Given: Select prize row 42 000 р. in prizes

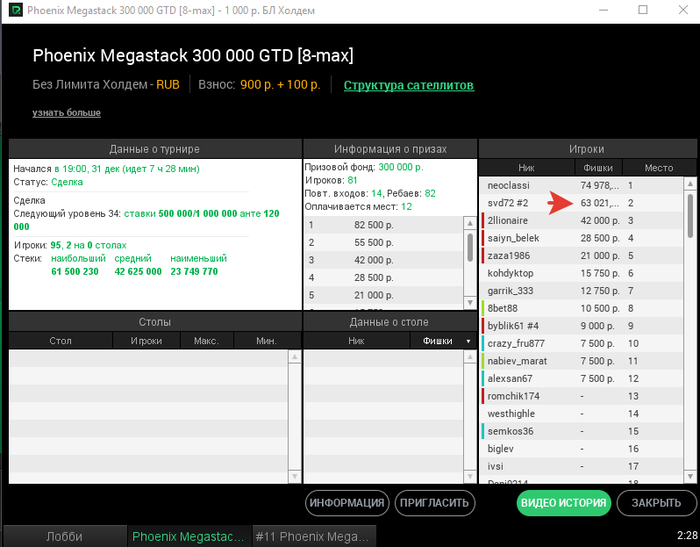Looking at the screenshot, I should click(x=384, y=260).
